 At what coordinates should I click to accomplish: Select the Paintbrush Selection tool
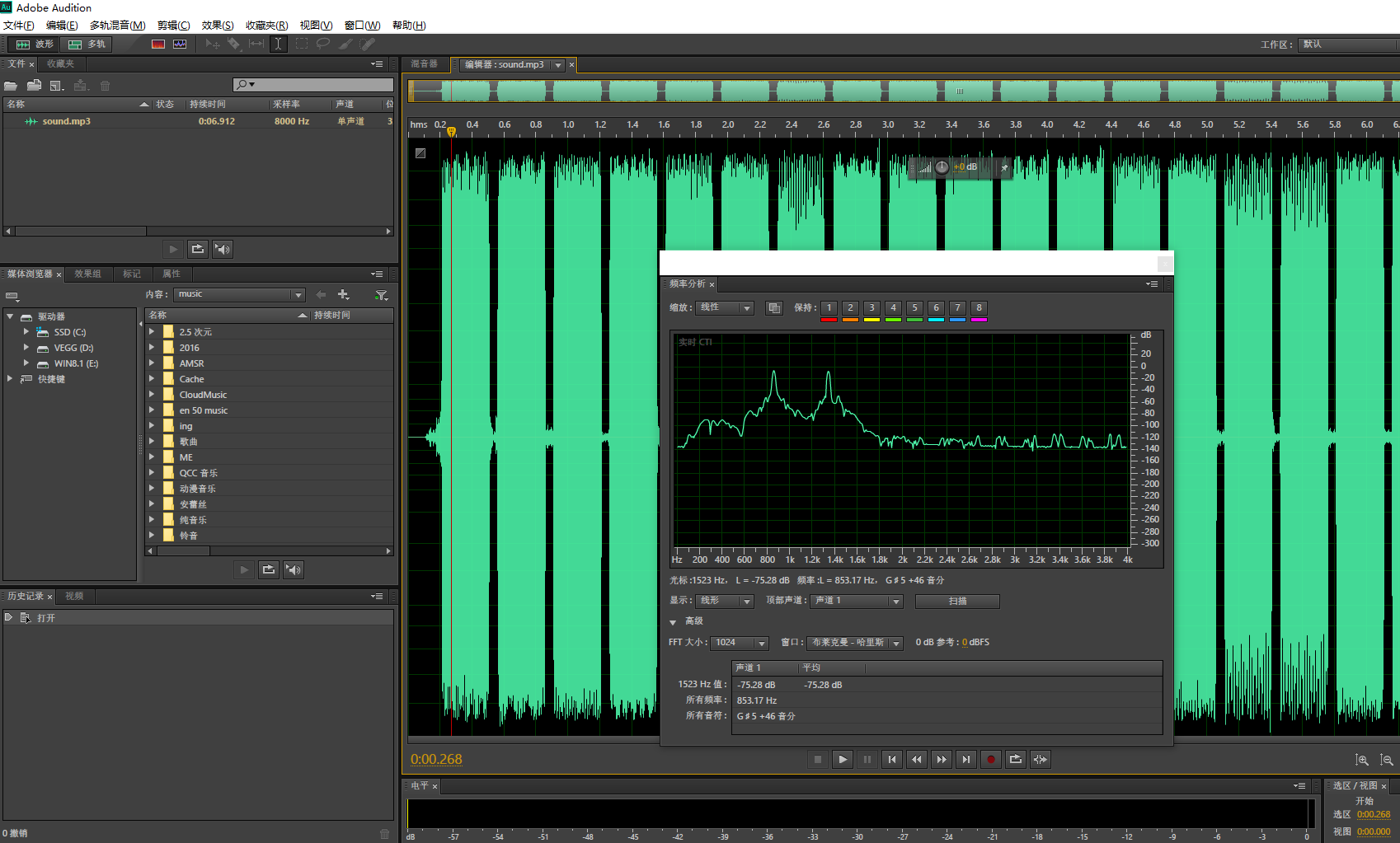(x=345, y=44)
